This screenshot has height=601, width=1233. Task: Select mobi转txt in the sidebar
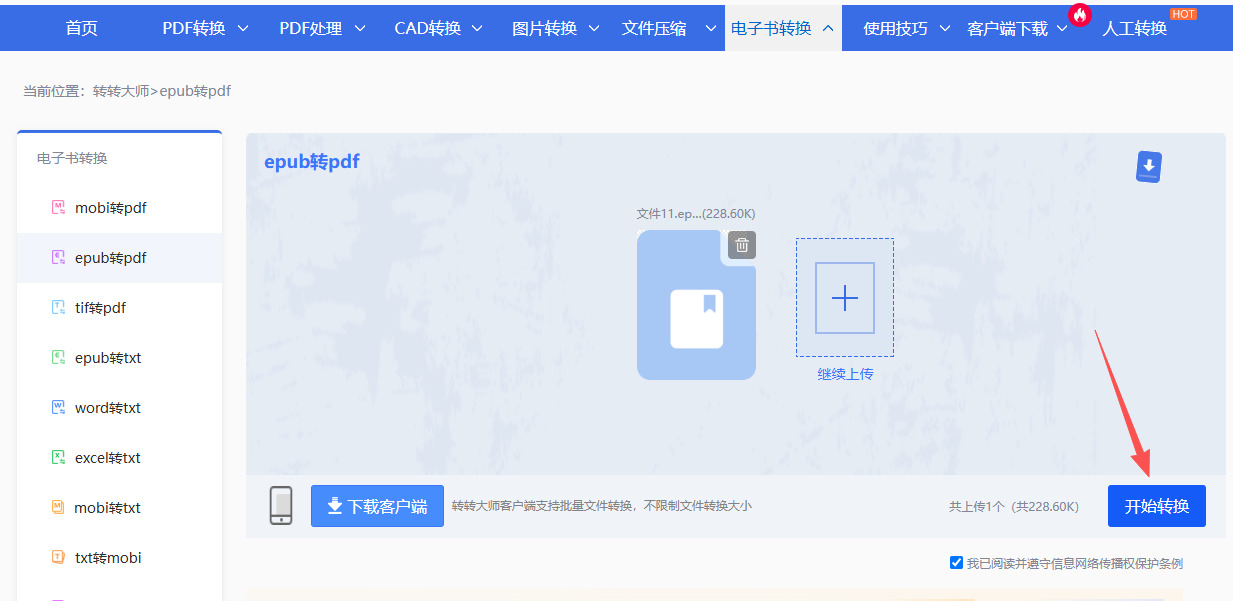[x=119, y=508]
